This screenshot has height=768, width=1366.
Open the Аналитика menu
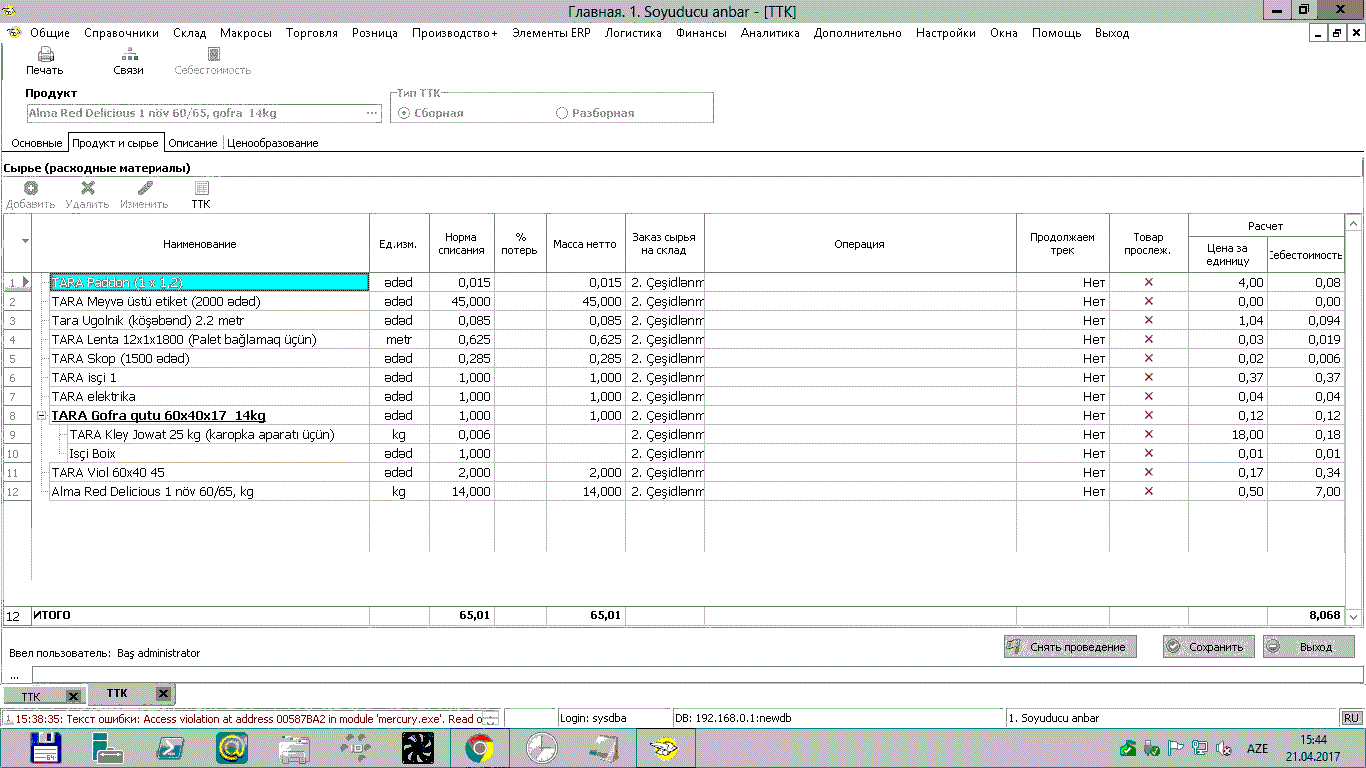pos(770,33)
